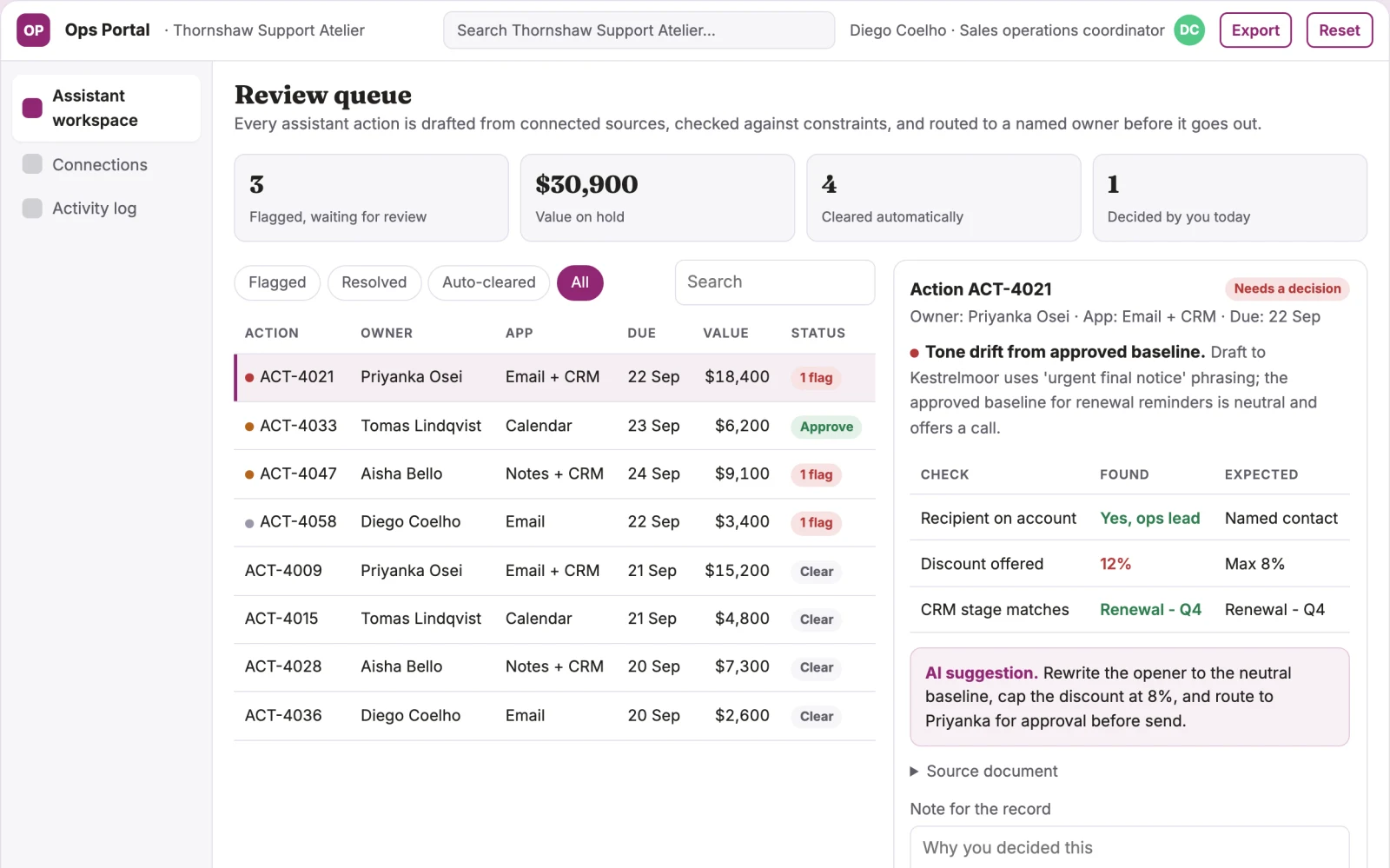Select the All filter tab
Screen dimensions: 1390x868
[x=579, y=282]
